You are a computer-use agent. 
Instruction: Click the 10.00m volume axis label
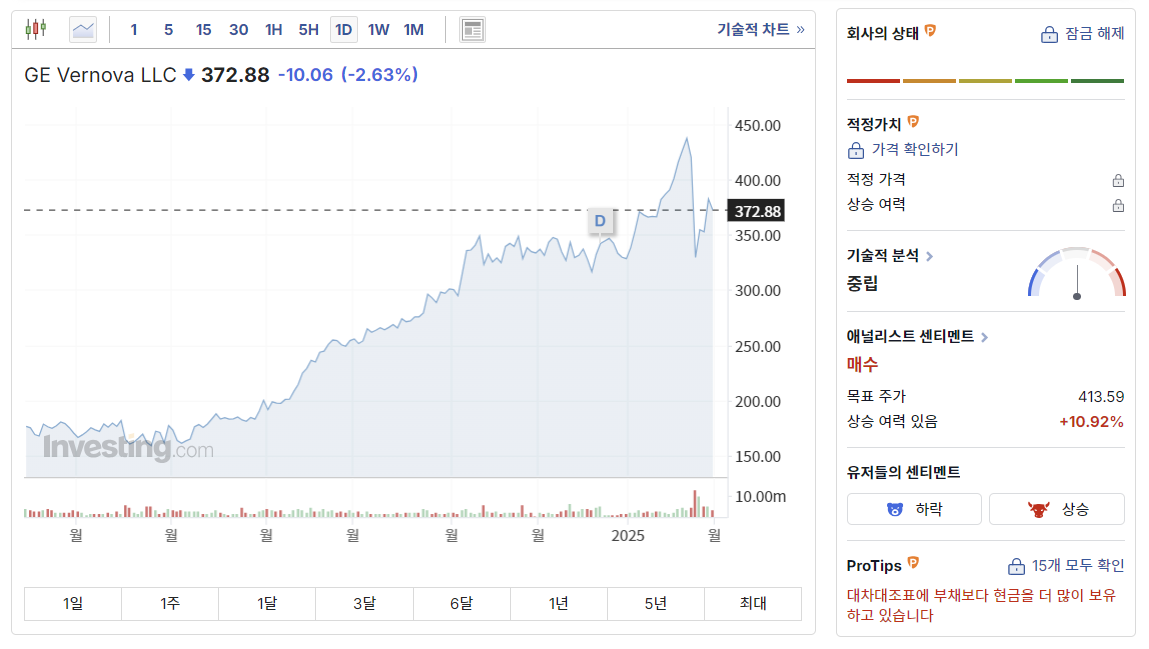pyautogui.click(x=760, y=497)
